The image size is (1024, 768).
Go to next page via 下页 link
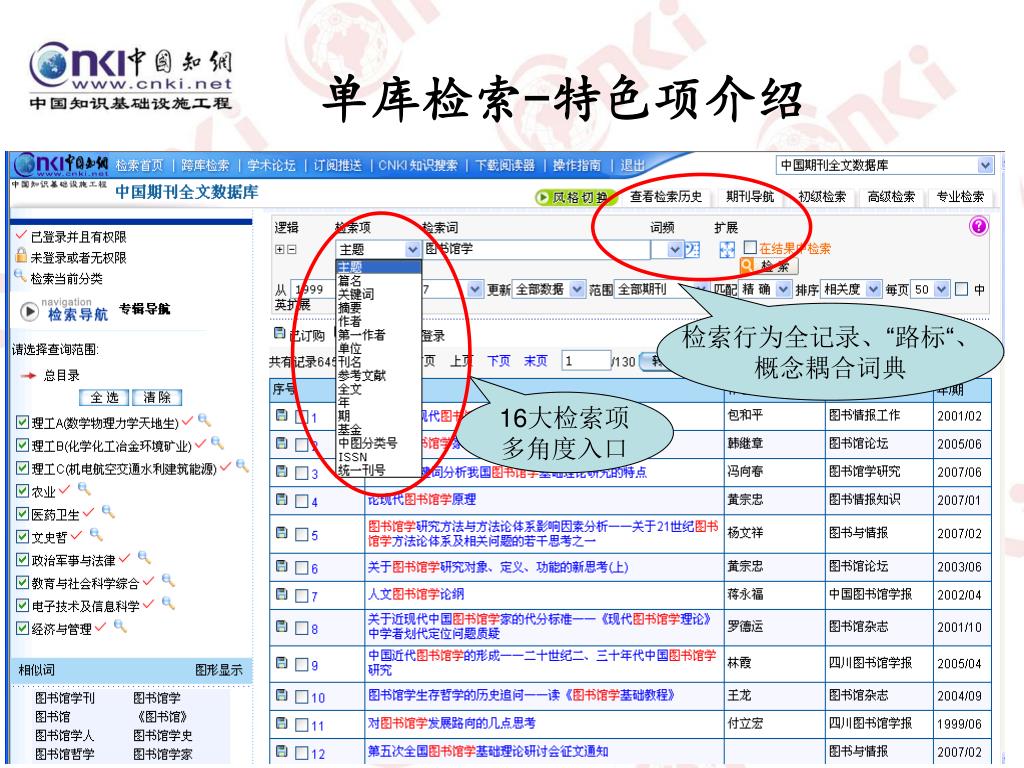(499, 361)
